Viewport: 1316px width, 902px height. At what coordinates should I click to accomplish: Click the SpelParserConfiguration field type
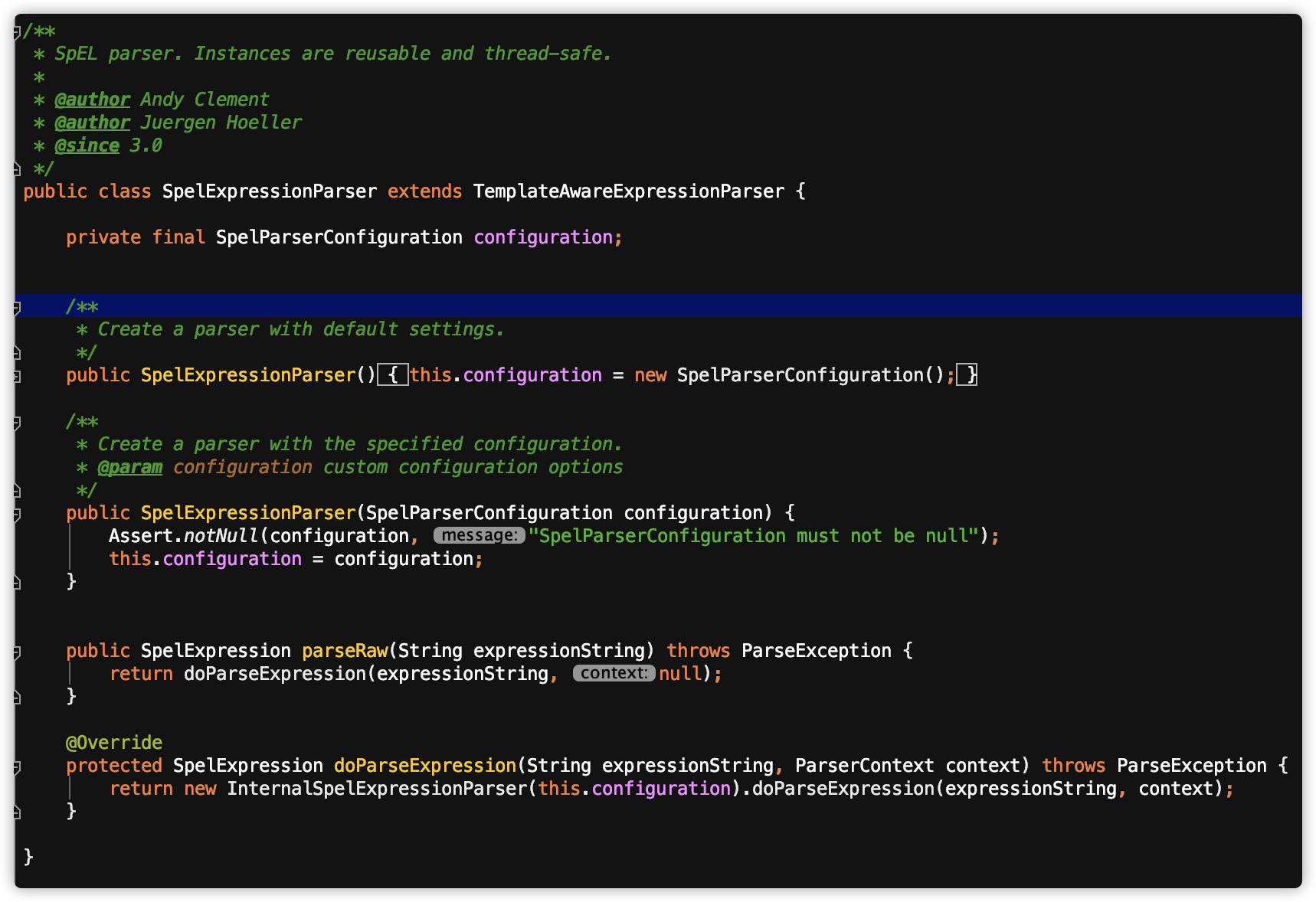pyautogui.click(x=339, y=237)
